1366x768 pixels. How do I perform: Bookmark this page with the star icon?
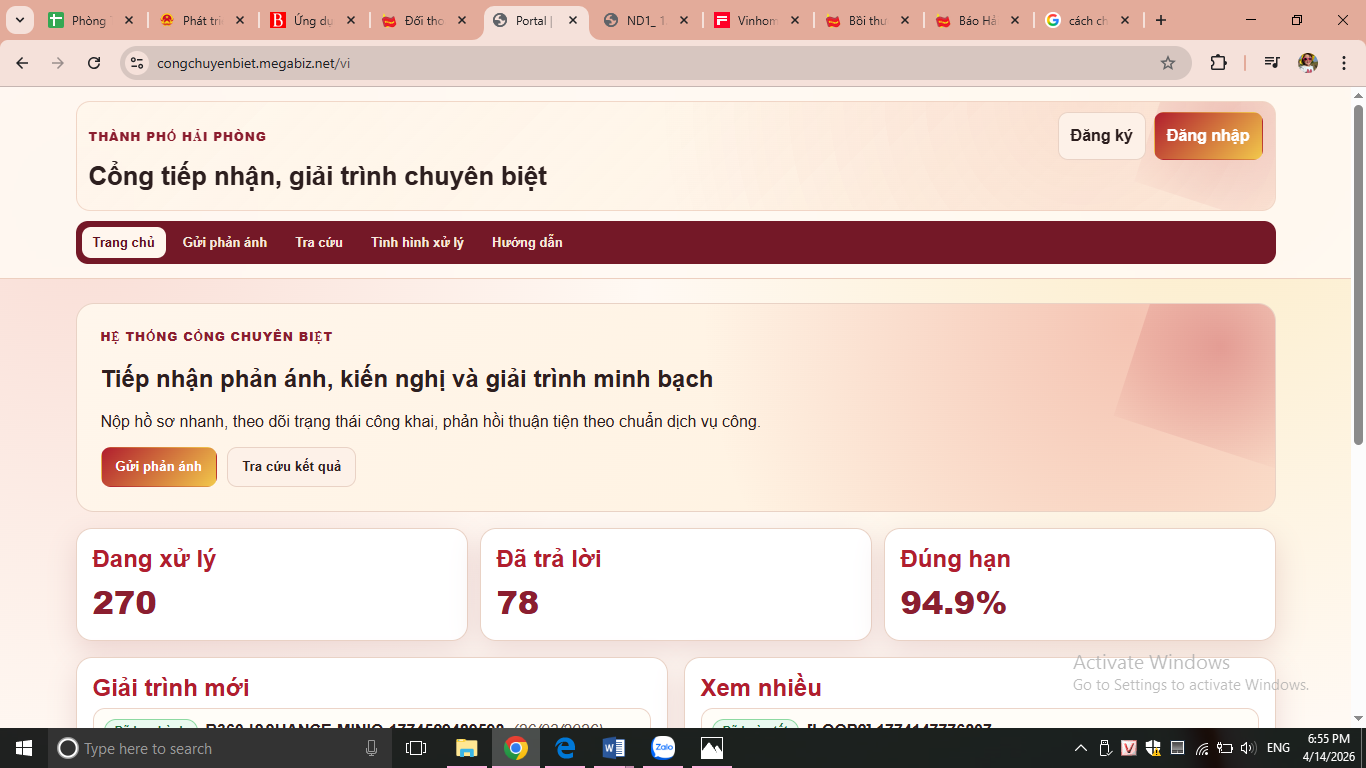[x=1169, y=62]
